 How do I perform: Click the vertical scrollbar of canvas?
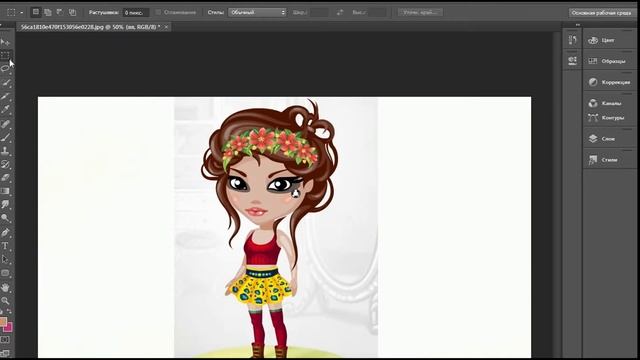tap(557, 194)
